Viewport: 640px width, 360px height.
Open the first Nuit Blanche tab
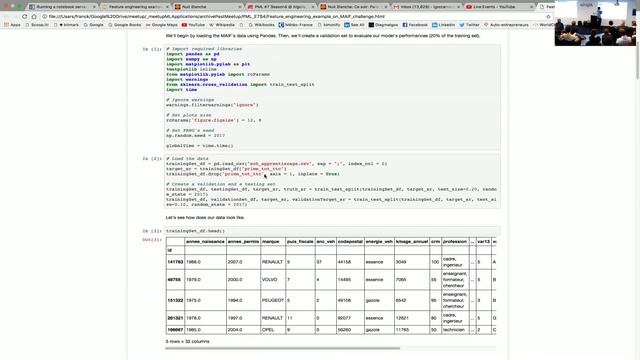coord(207,7)
